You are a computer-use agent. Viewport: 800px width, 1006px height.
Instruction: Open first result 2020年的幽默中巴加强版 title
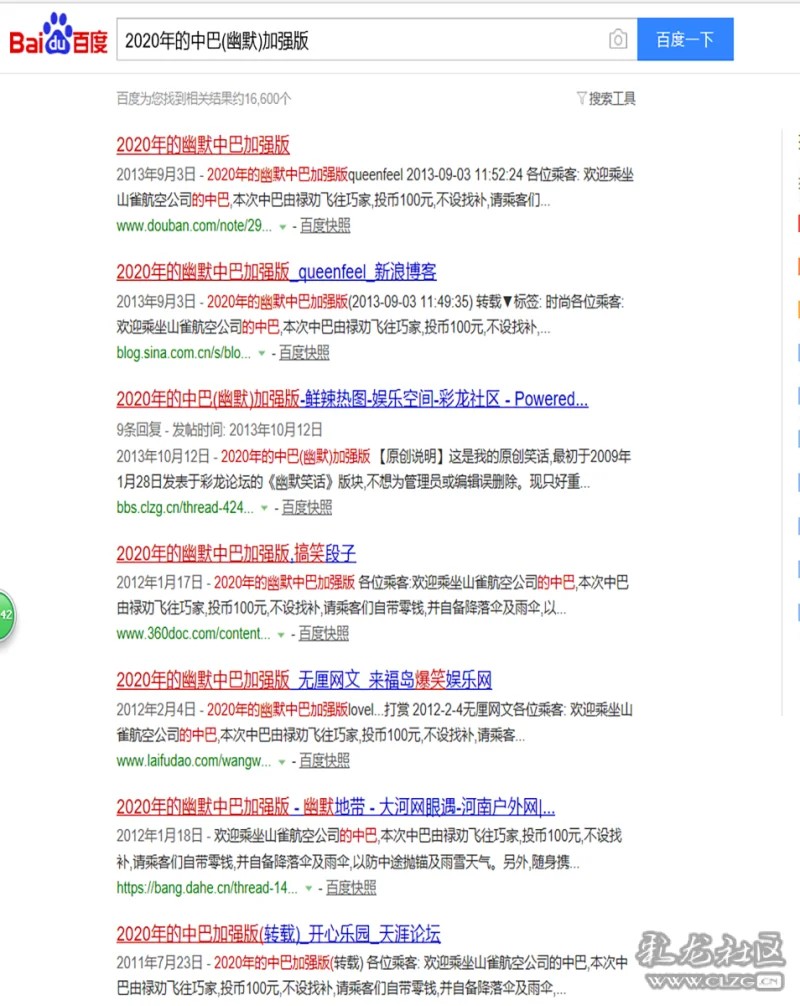pyautogui.click(x=203, y=145)
